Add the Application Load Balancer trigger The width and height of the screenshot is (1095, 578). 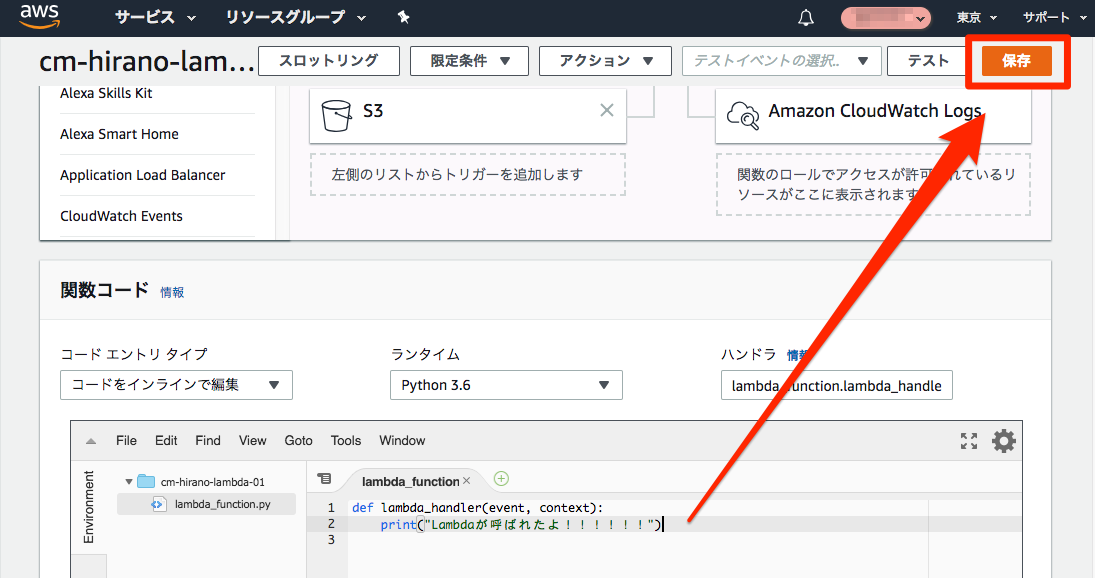(142, 175)
